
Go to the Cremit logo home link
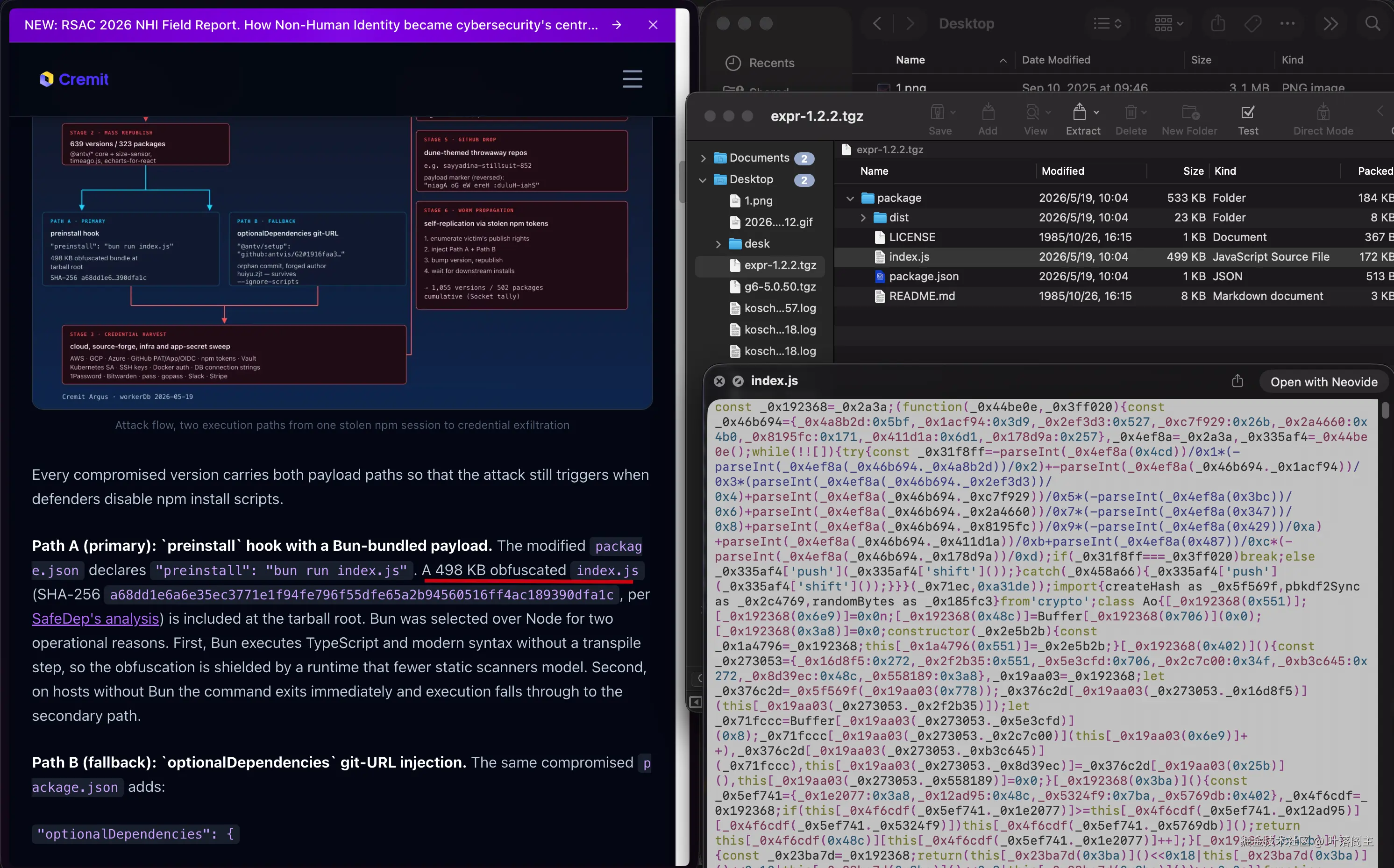click(74, 79)
